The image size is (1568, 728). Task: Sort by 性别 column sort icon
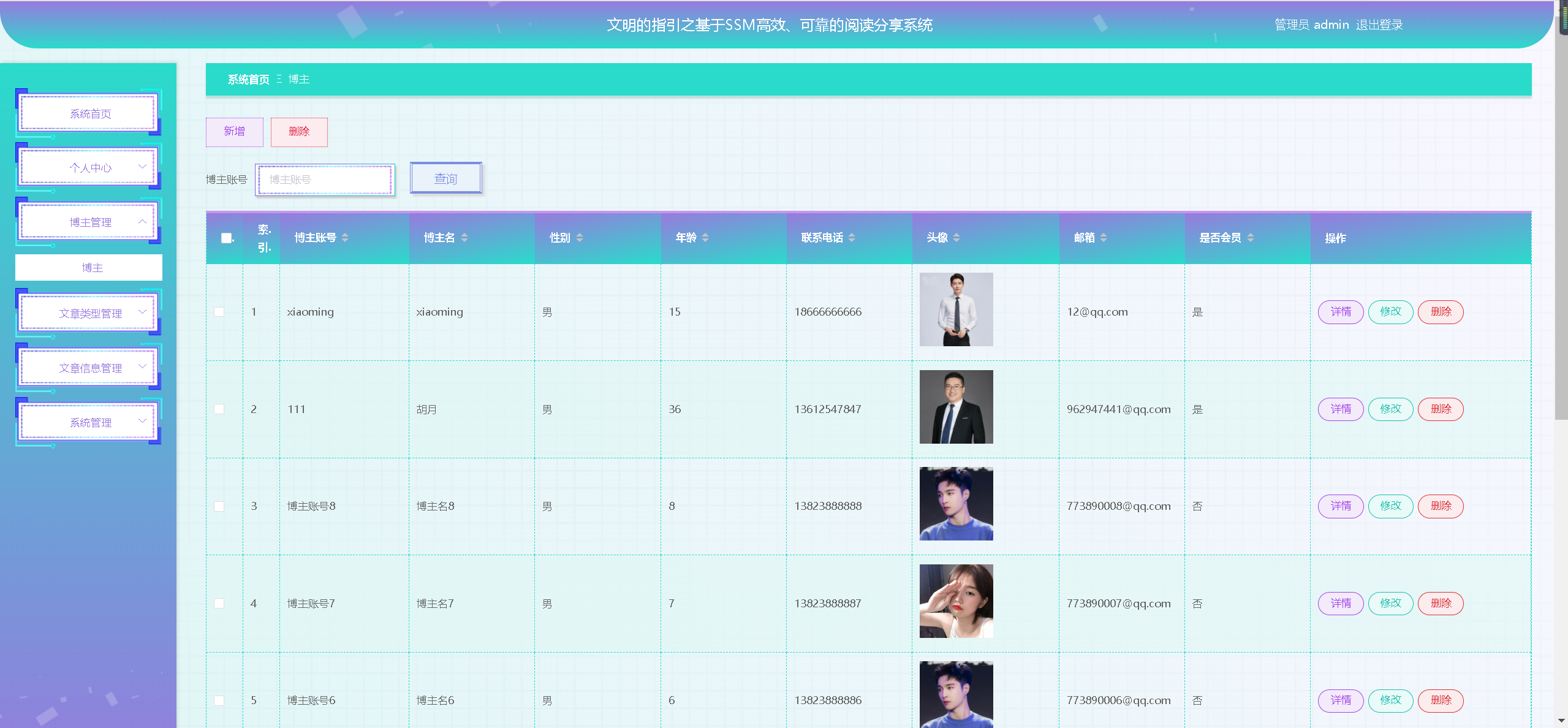580,238
